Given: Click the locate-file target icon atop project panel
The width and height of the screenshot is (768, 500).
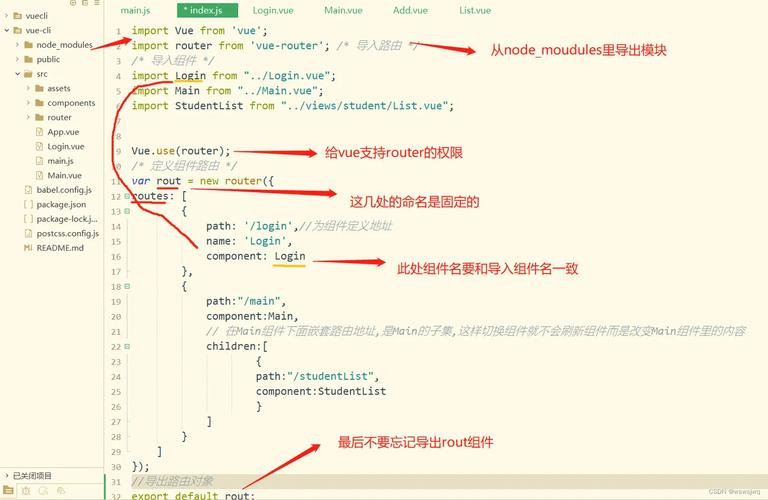Looking at the screenshot, I should click(72, 3).
